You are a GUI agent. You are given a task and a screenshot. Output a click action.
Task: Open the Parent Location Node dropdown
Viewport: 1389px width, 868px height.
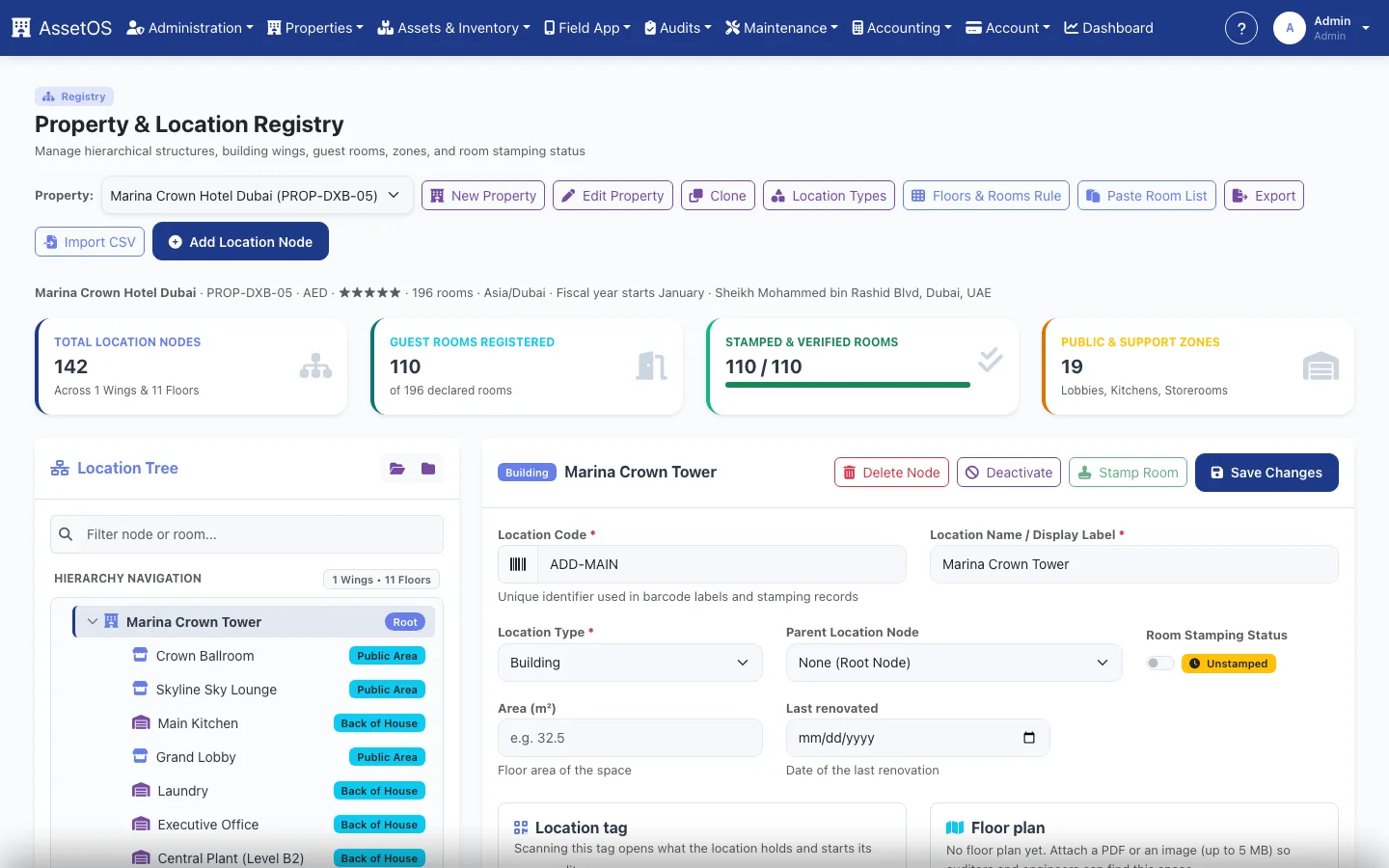click(954, 663)
